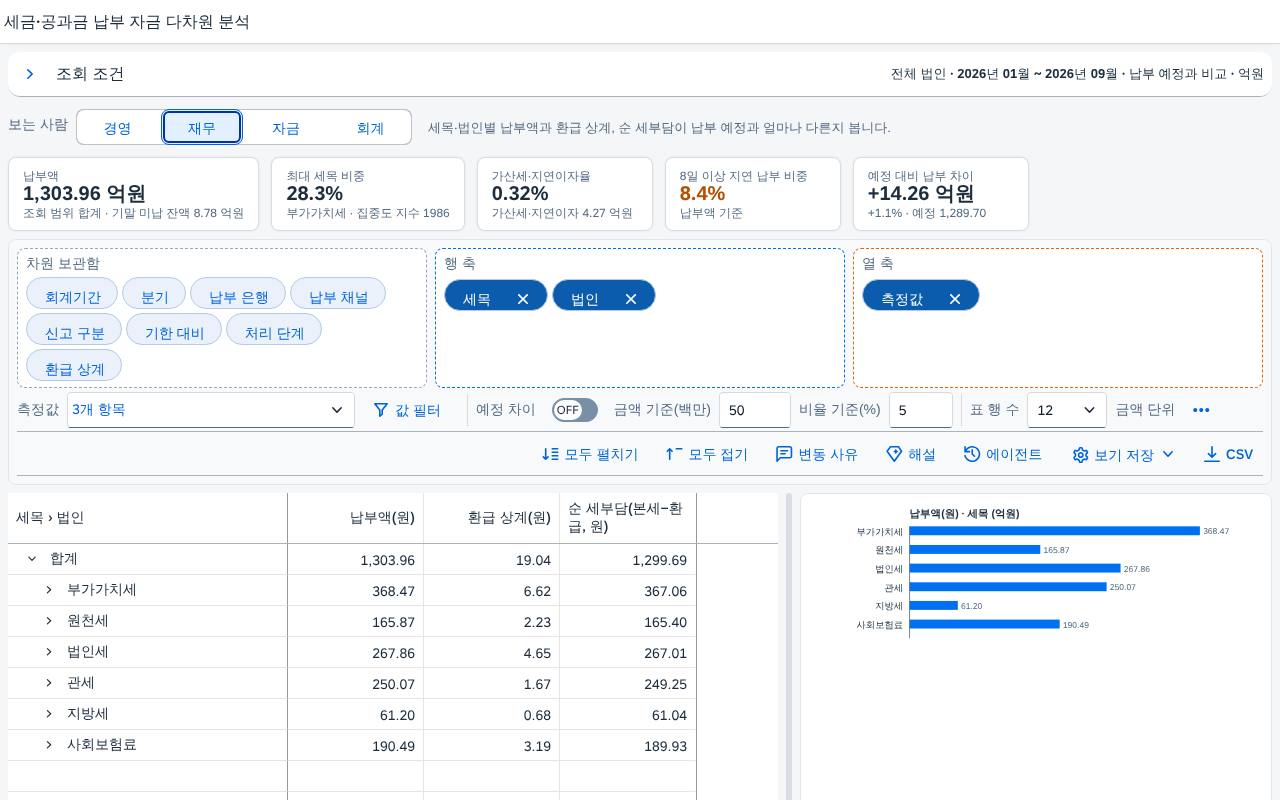Launch the 에이전트 assistant

(x=1003, y=454)
